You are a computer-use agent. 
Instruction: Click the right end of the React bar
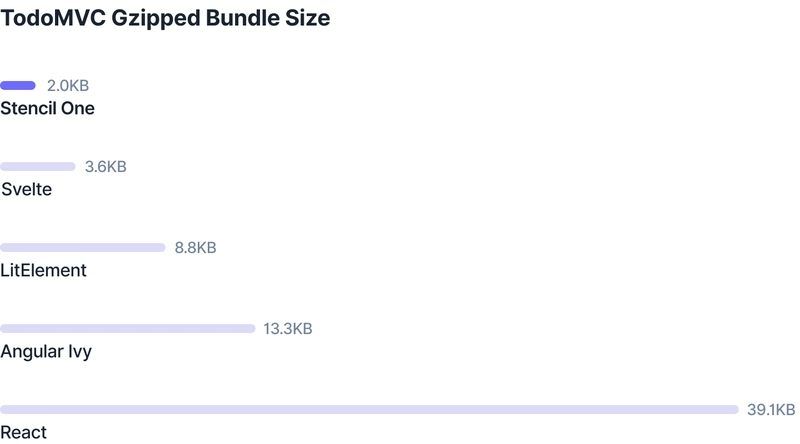[x=735, y=409]
